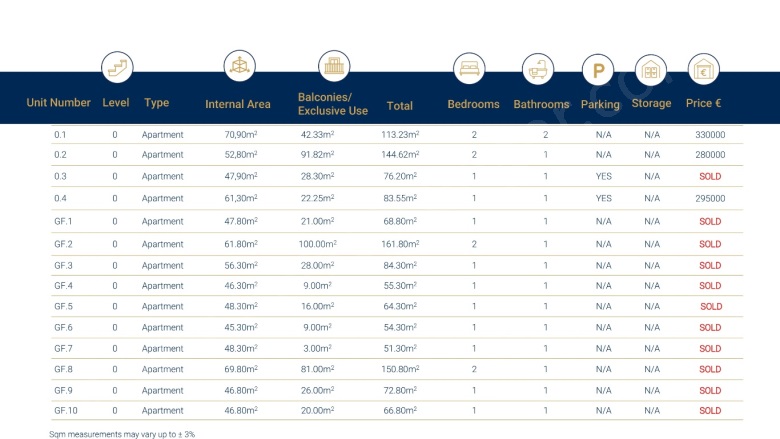Click the Parking P icon
Viewport: 780px width, 439px height.
click(598, 71)
